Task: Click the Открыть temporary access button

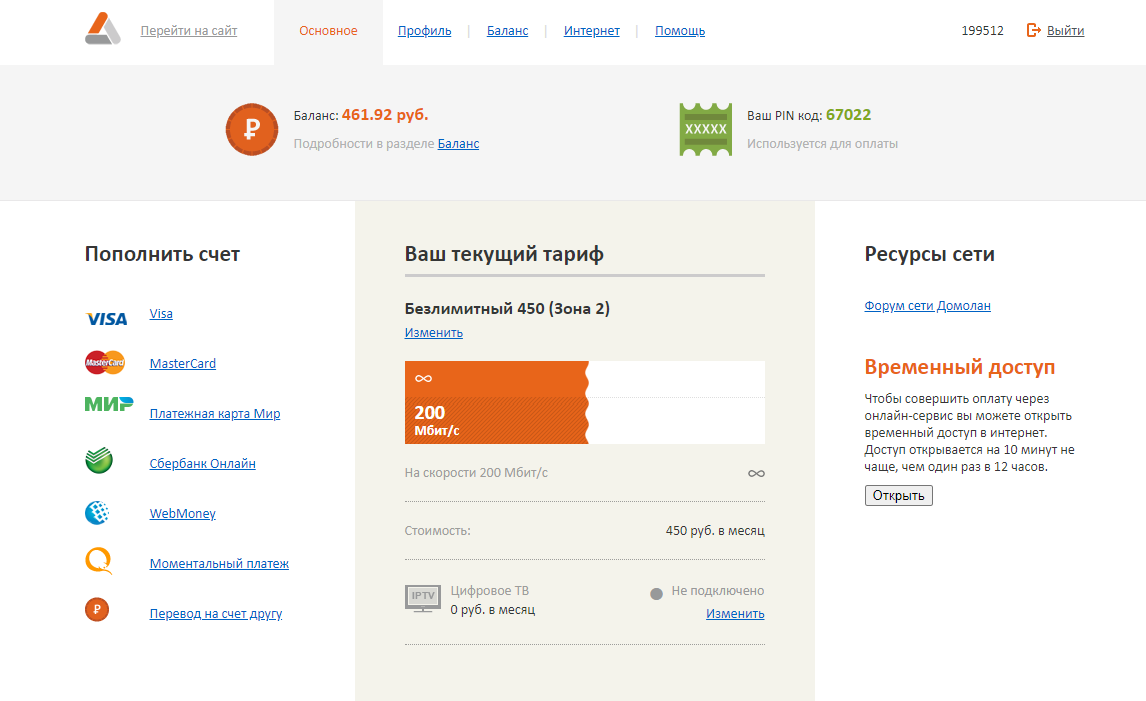Action: click(x=898, y=496)
